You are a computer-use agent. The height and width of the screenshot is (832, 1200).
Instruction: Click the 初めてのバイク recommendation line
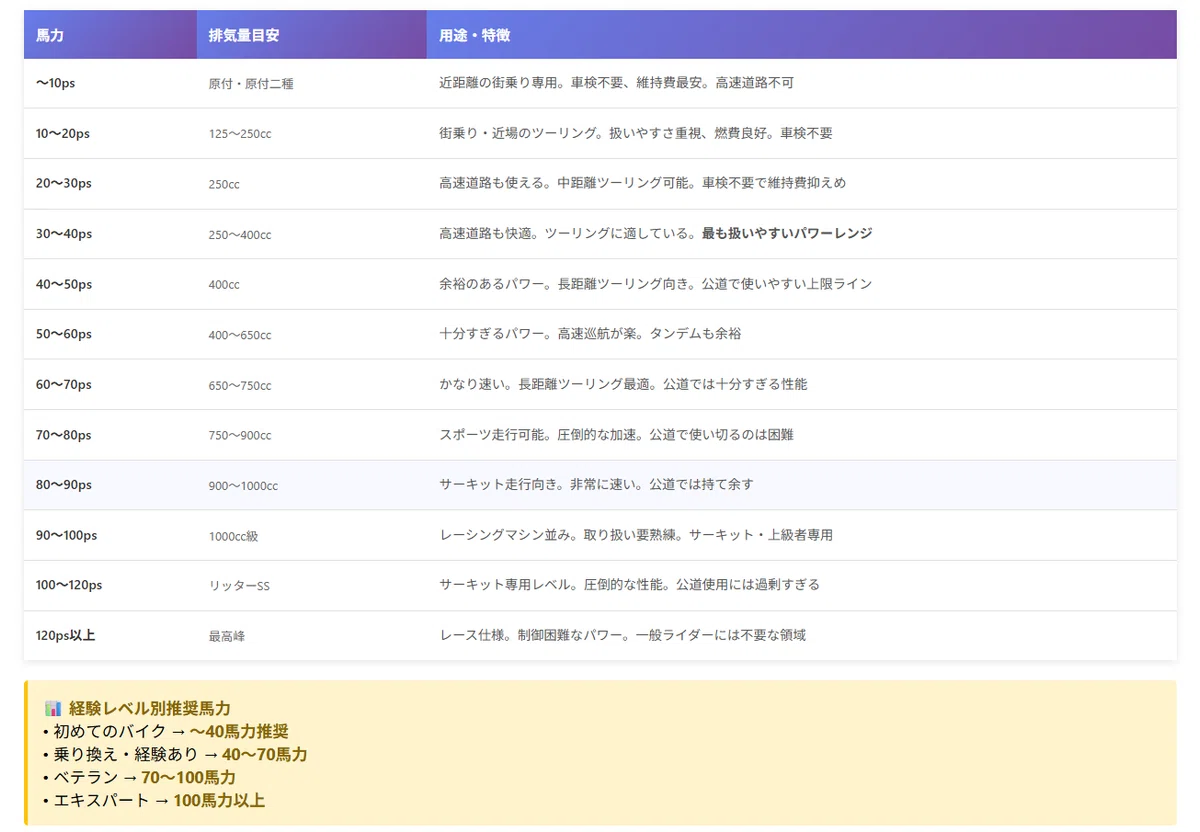[166, 731]
